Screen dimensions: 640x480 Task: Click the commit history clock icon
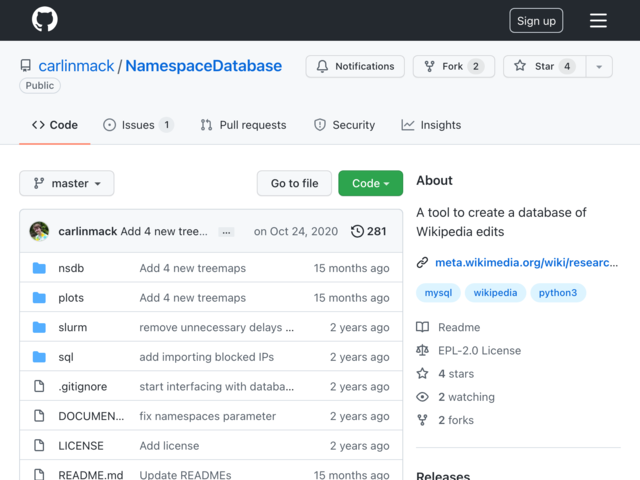(357, 231)
